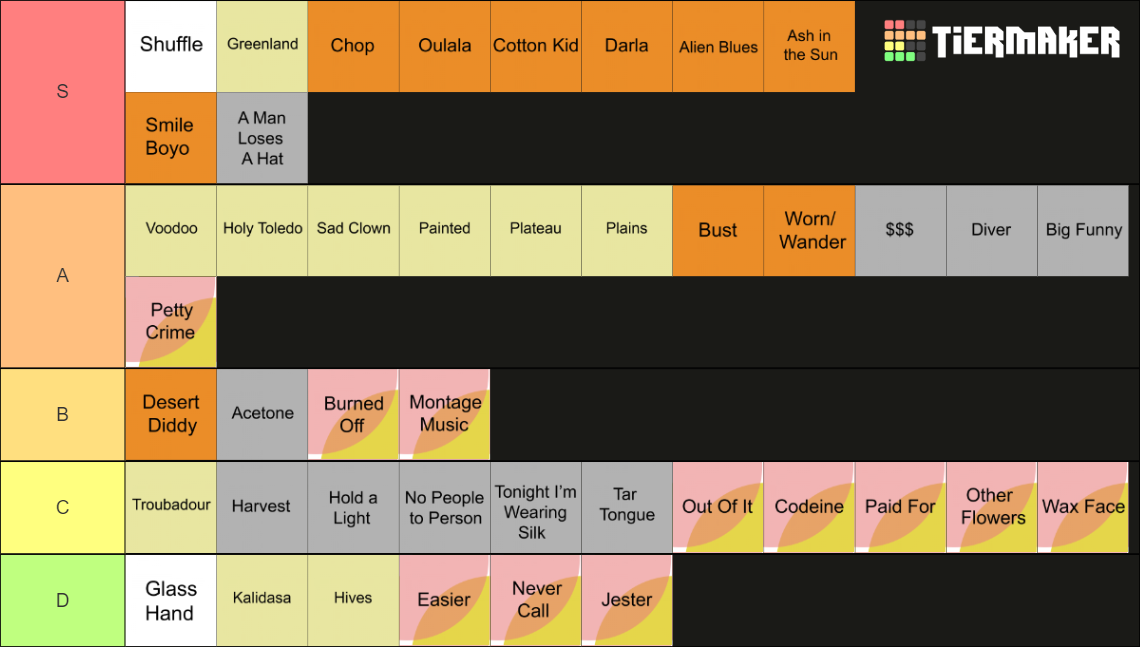Screen dimensions: 1140x647
Task: Select the Big Funny tile
Action: coord(1083,230)
